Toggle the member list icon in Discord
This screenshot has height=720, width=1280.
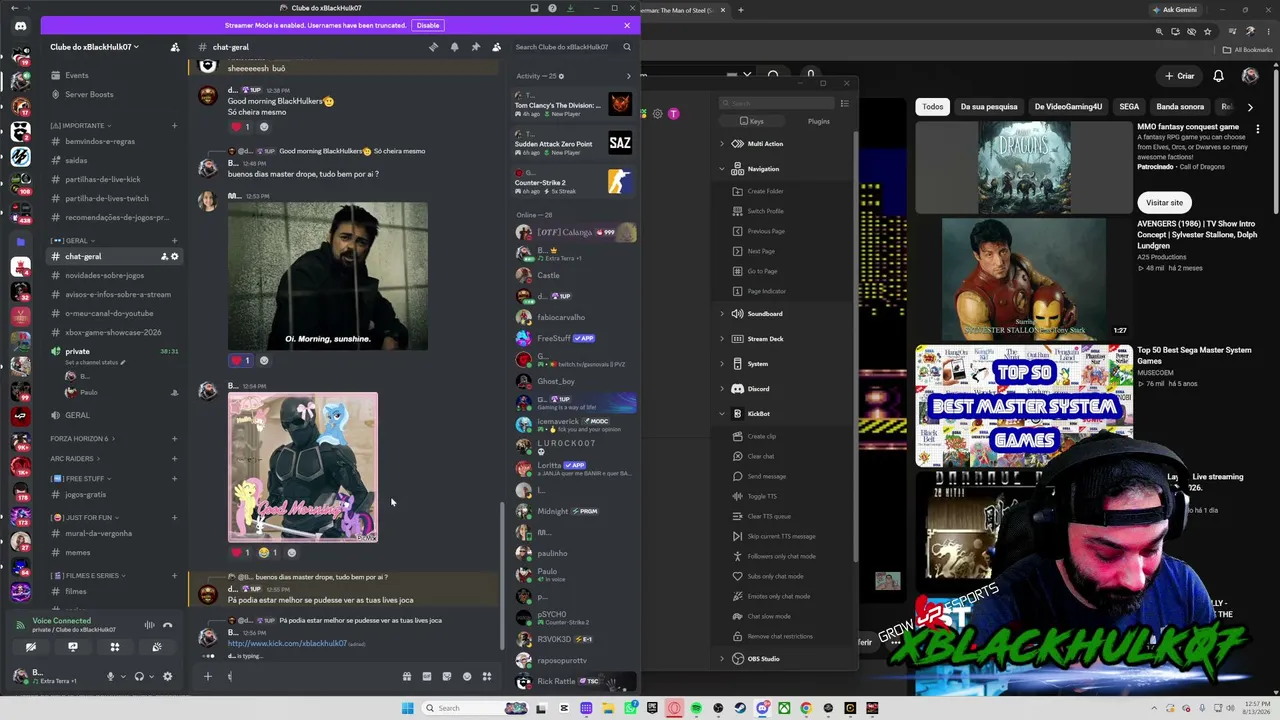pos(496,47)
